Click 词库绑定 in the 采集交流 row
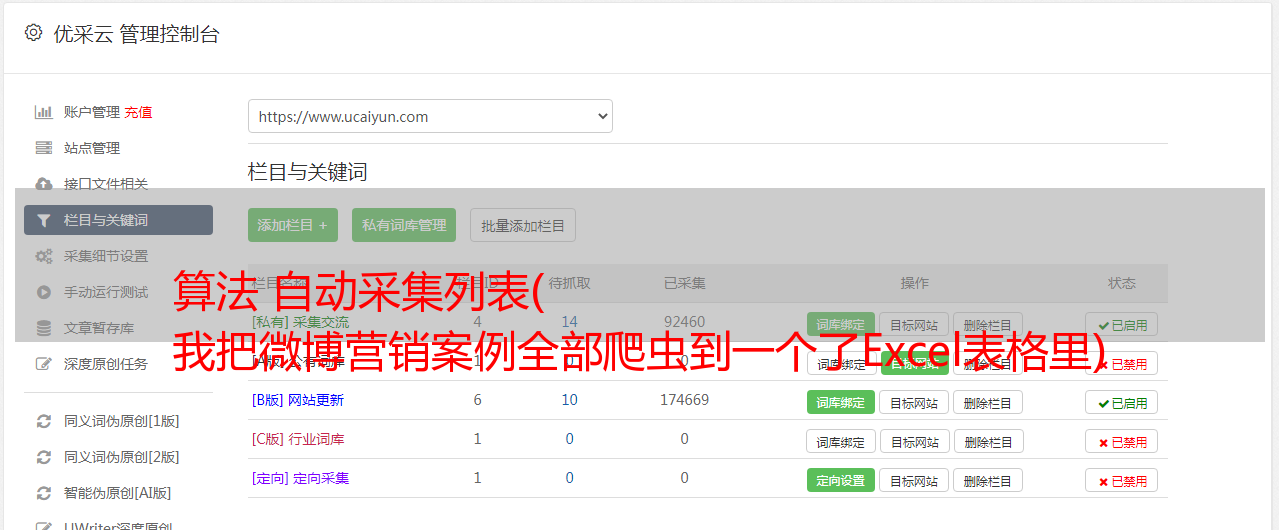Image resolution: width=1279 pixels, height=530 pixels. (841, 325)
